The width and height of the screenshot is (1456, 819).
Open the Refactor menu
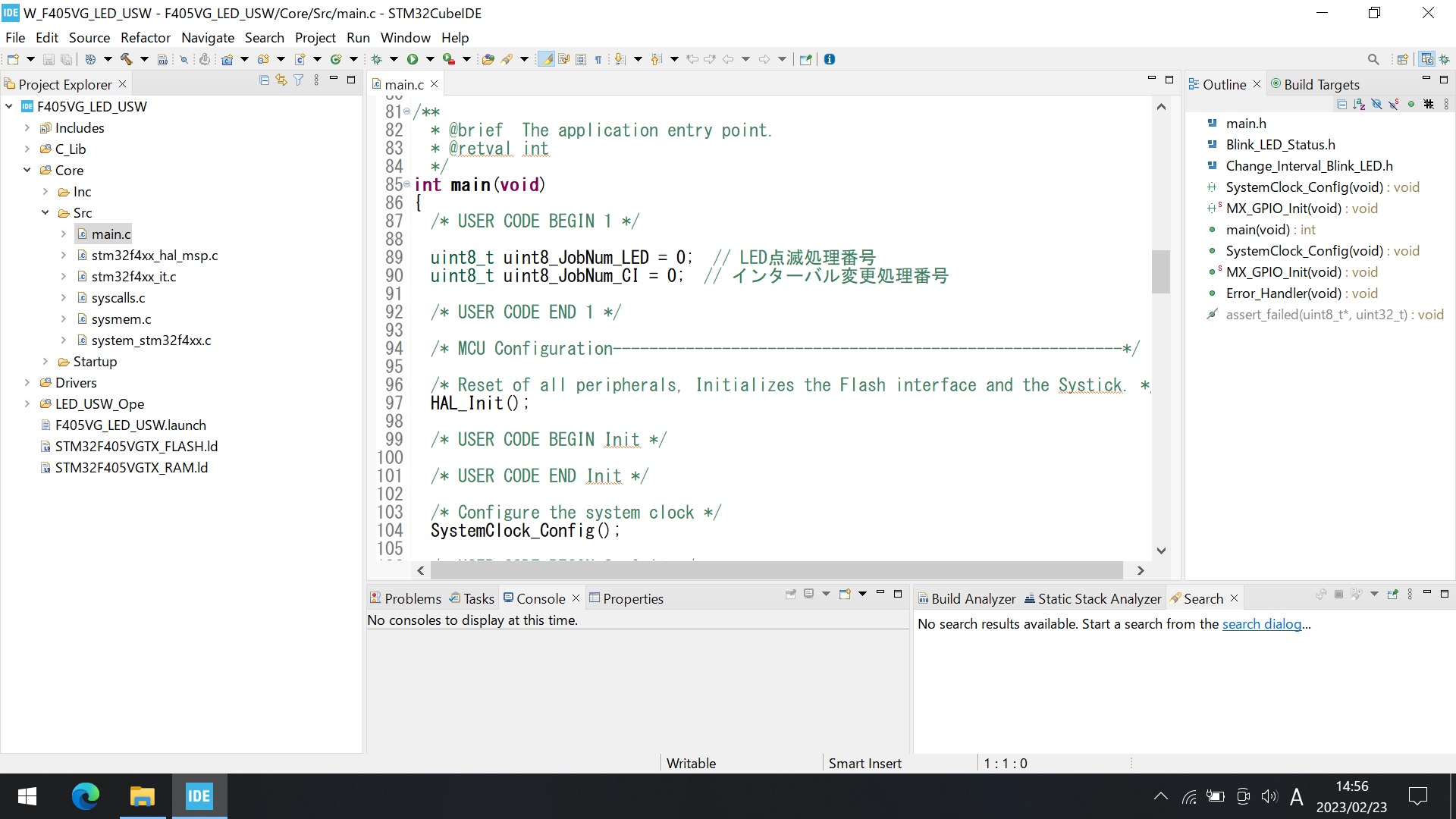[145, 37]
